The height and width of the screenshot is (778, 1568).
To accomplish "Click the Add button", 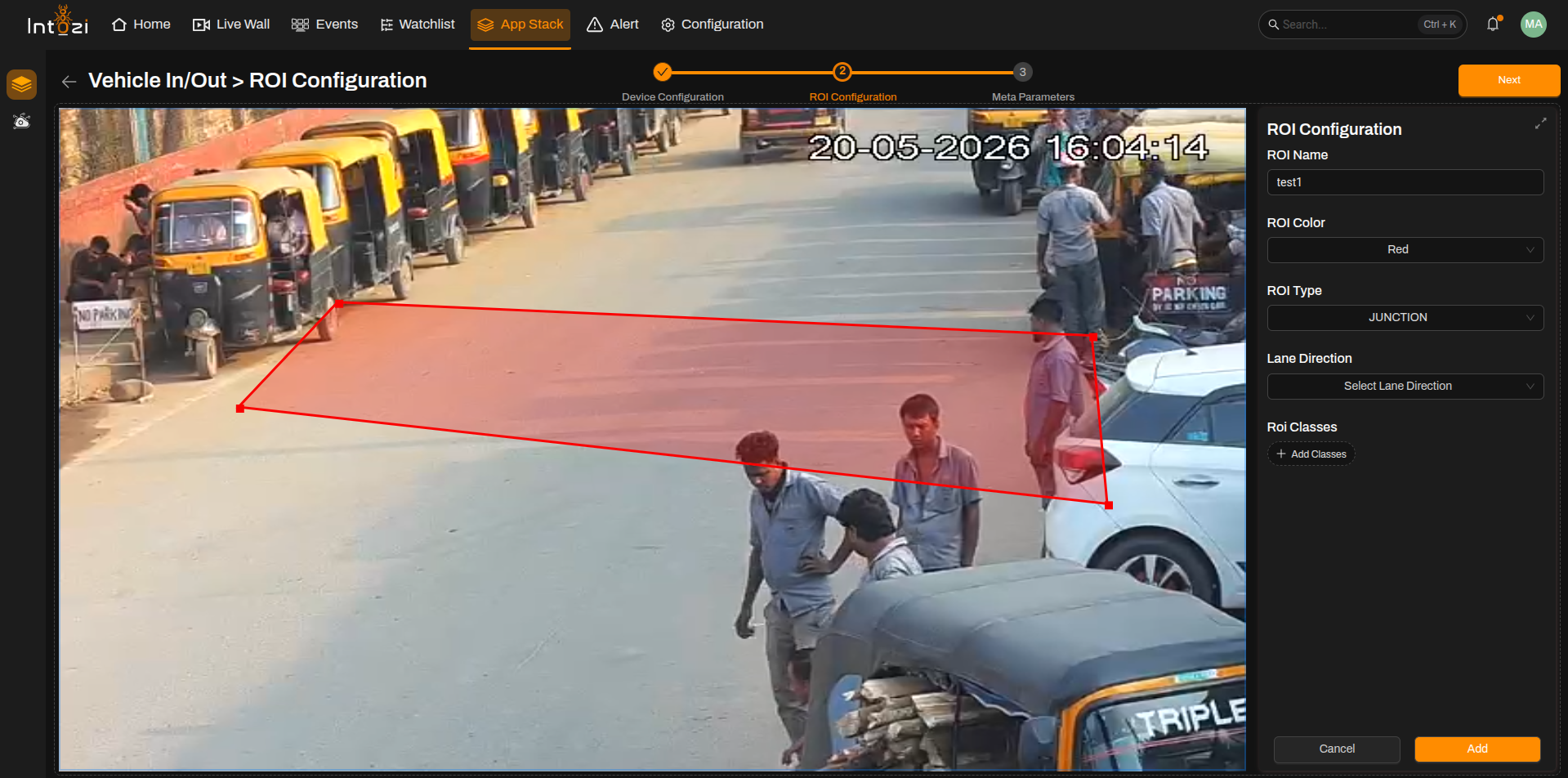I will [1476, 749].
